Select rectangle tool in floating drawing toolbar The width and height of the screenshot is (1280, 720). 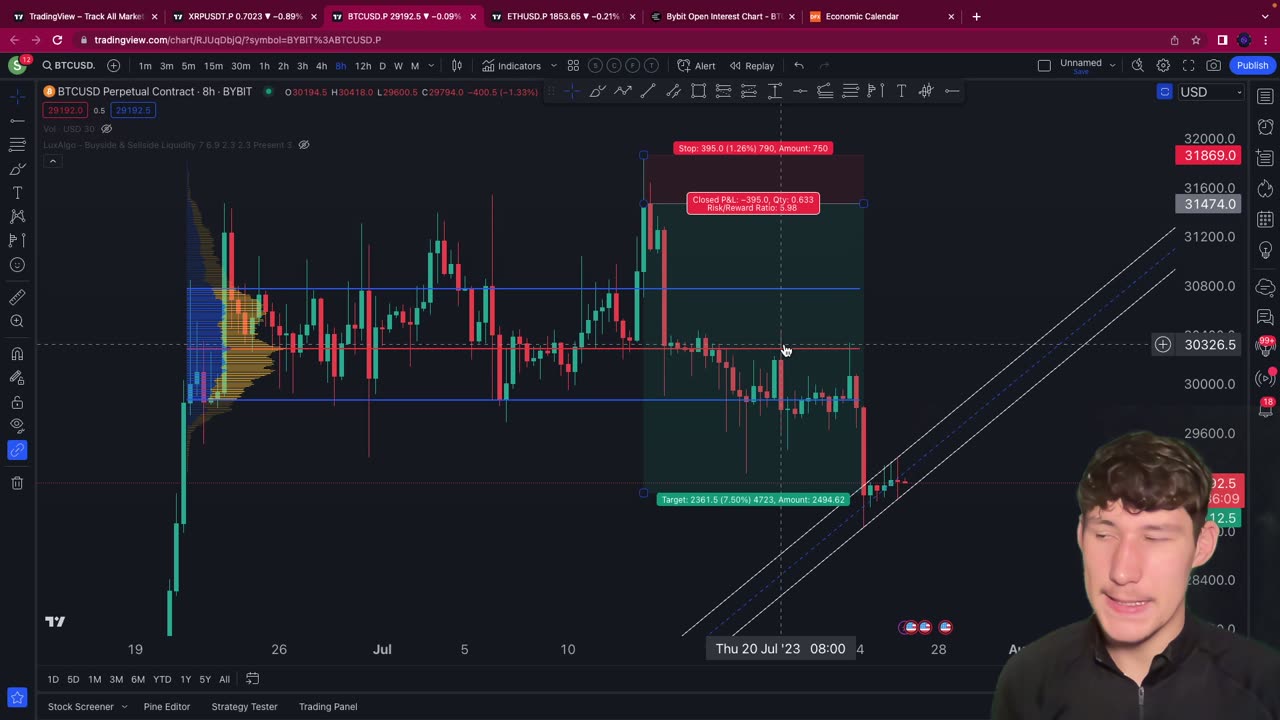pyautogui.click(x=698, y=91)
